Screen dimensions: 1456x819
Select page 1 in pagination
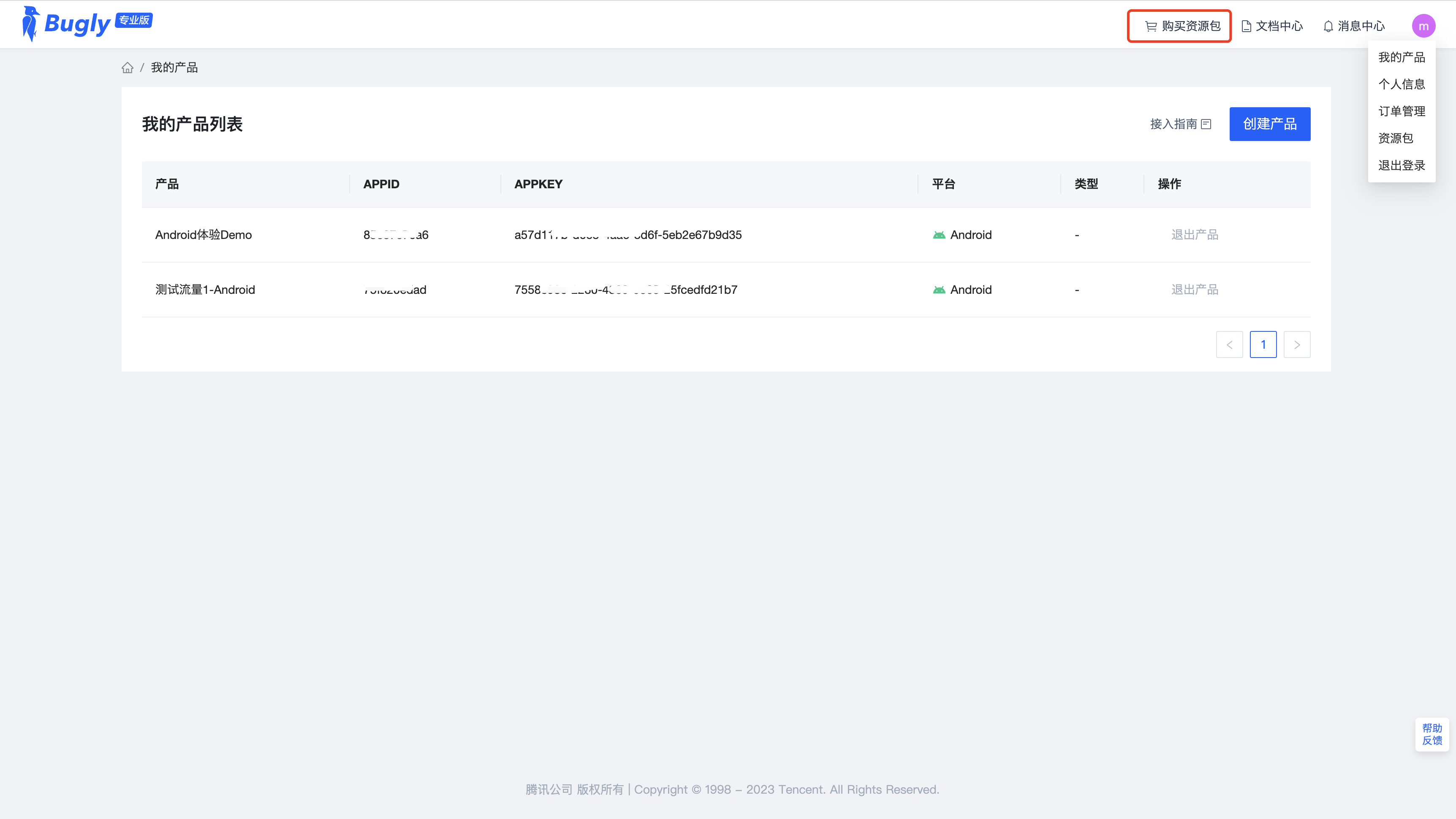tap(1263, 345)
